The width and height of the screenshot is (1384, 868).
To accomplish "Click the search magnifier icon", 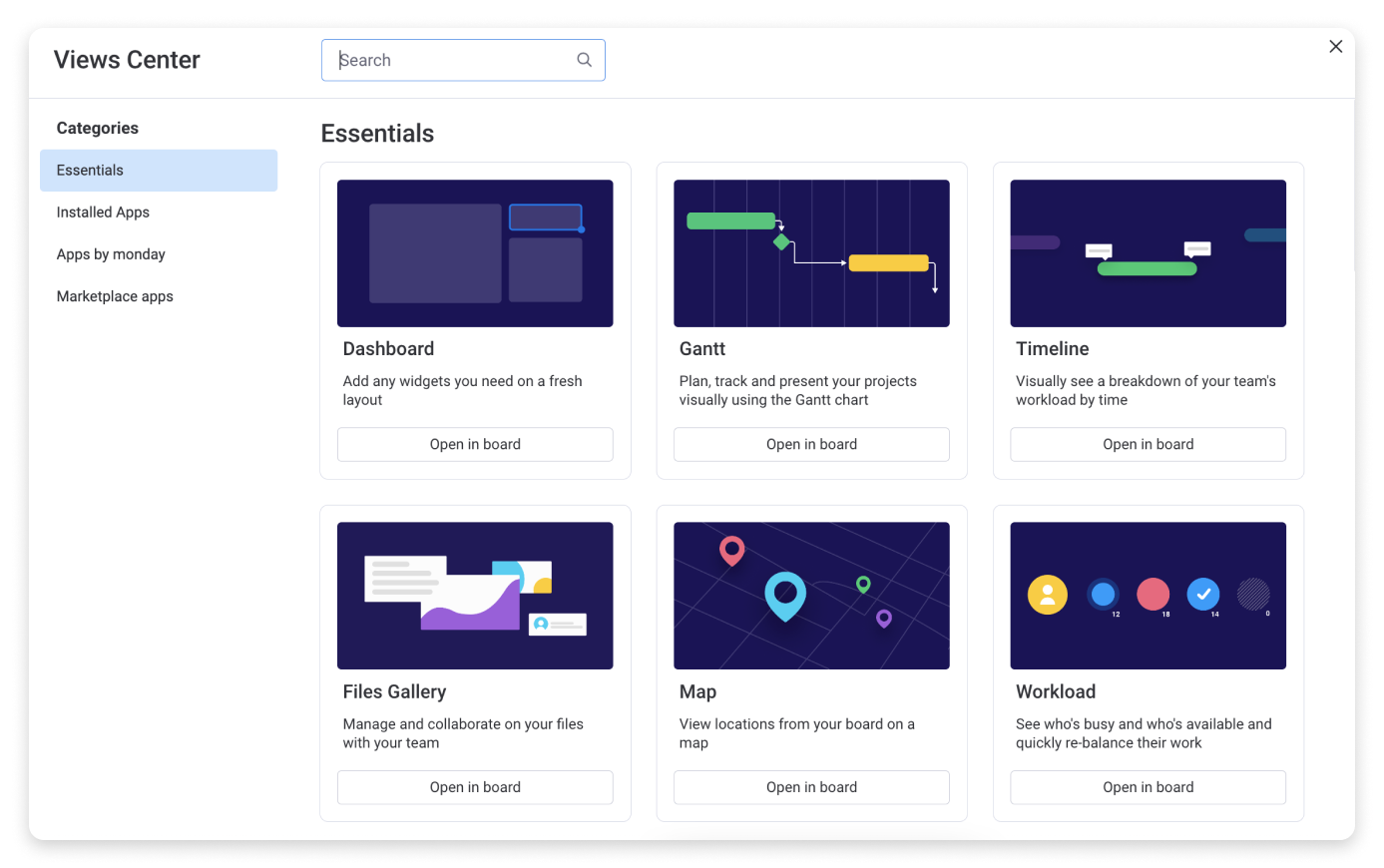I will (584, 60).
